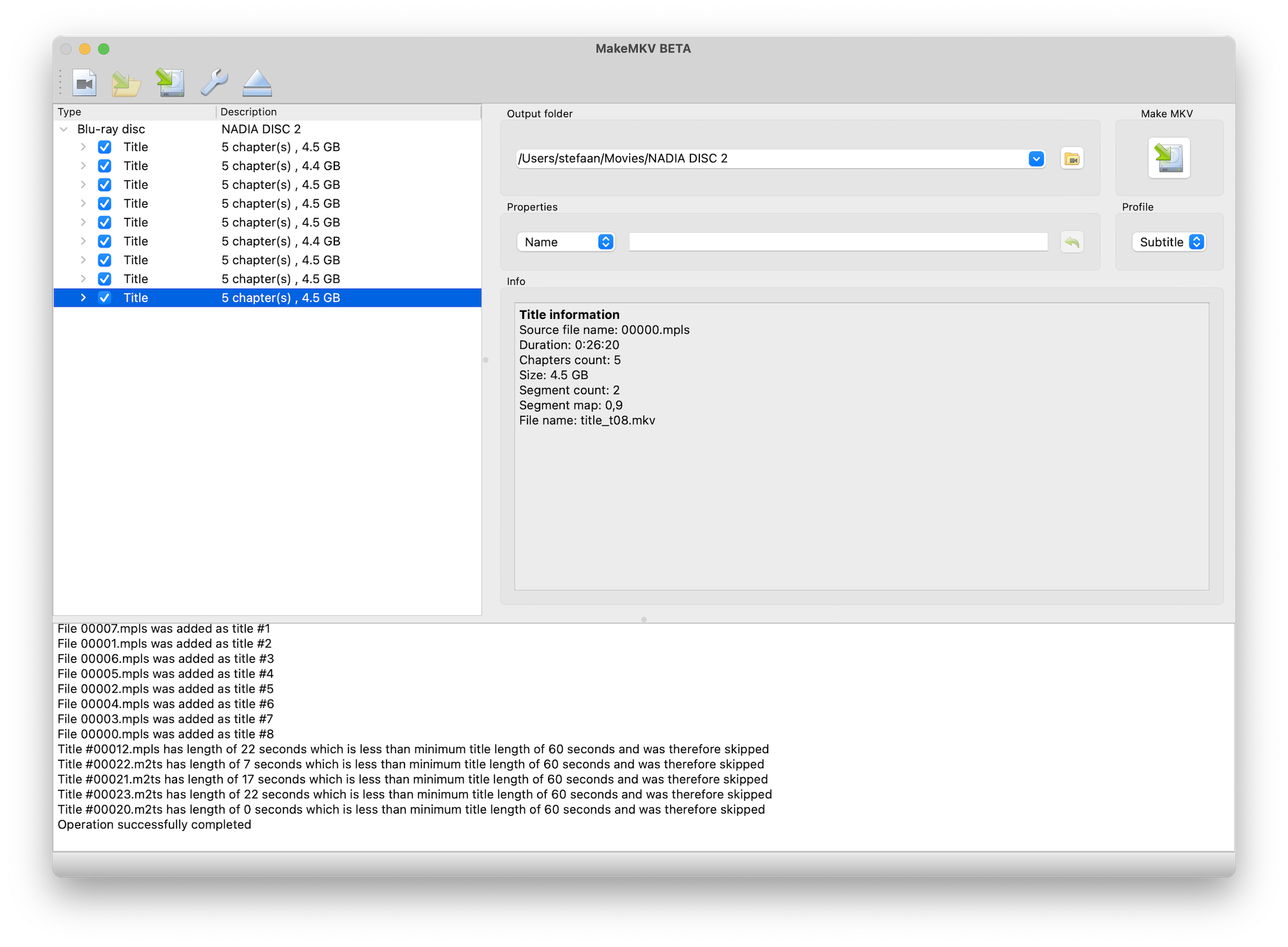Viewport: 1288px width, 947px height.
Task: Click the Eject disc toolbar icon
Action: click(x=257, y=83)
